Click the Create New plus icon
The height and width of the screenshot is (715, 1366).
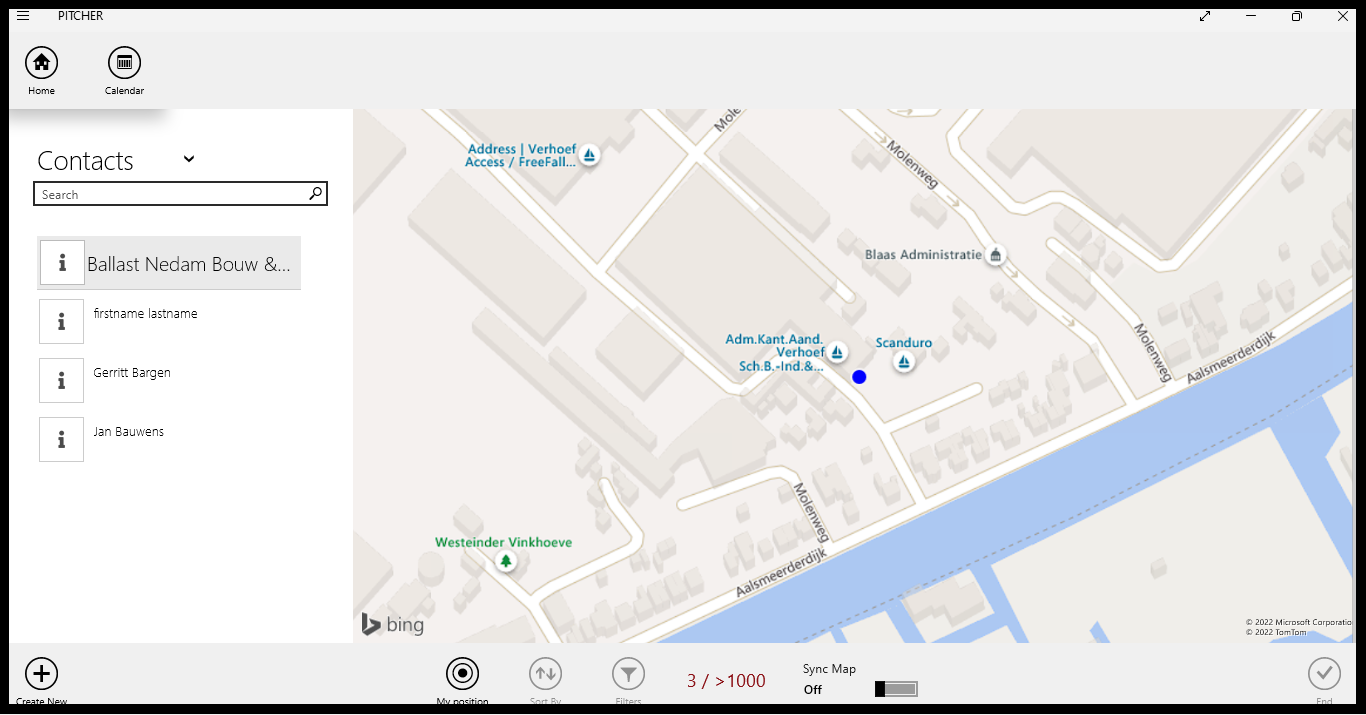(41, 674)
